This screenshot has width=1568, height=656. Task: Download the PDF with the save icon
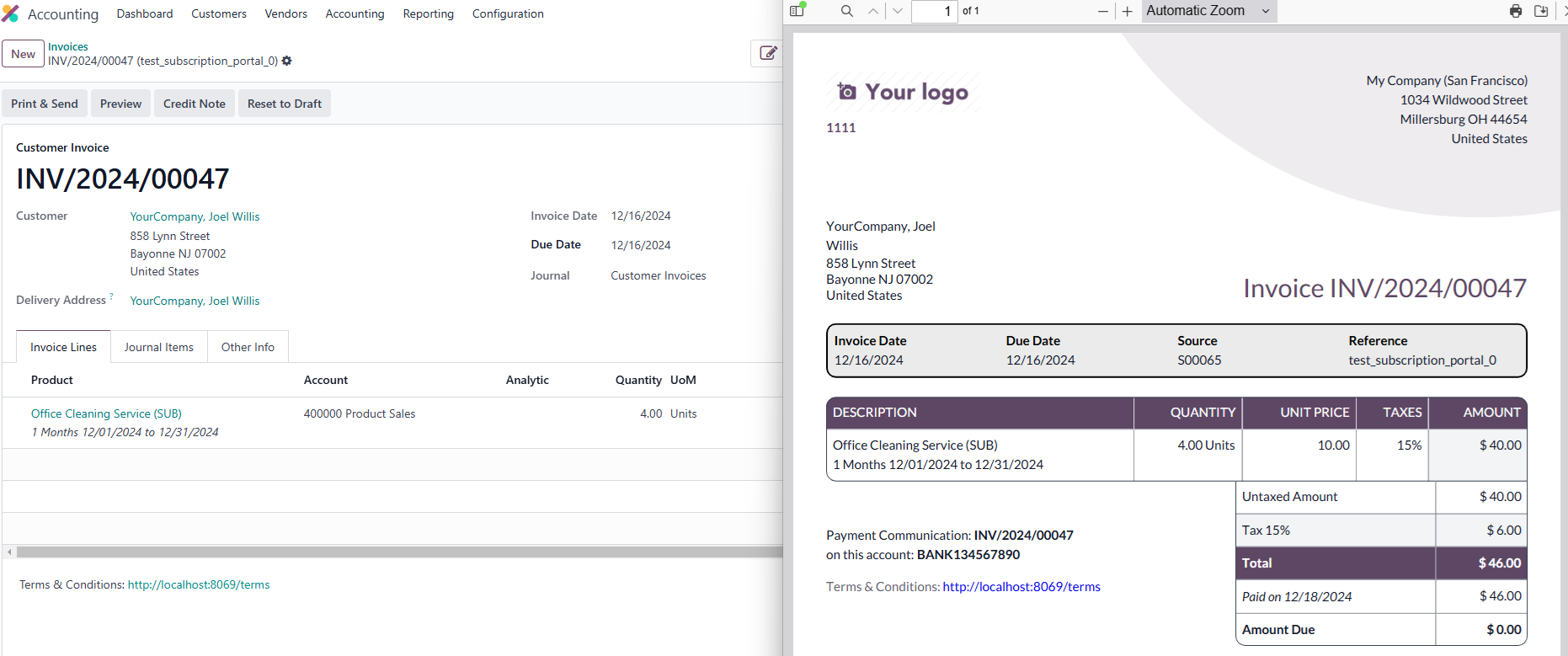(1541, 11)
